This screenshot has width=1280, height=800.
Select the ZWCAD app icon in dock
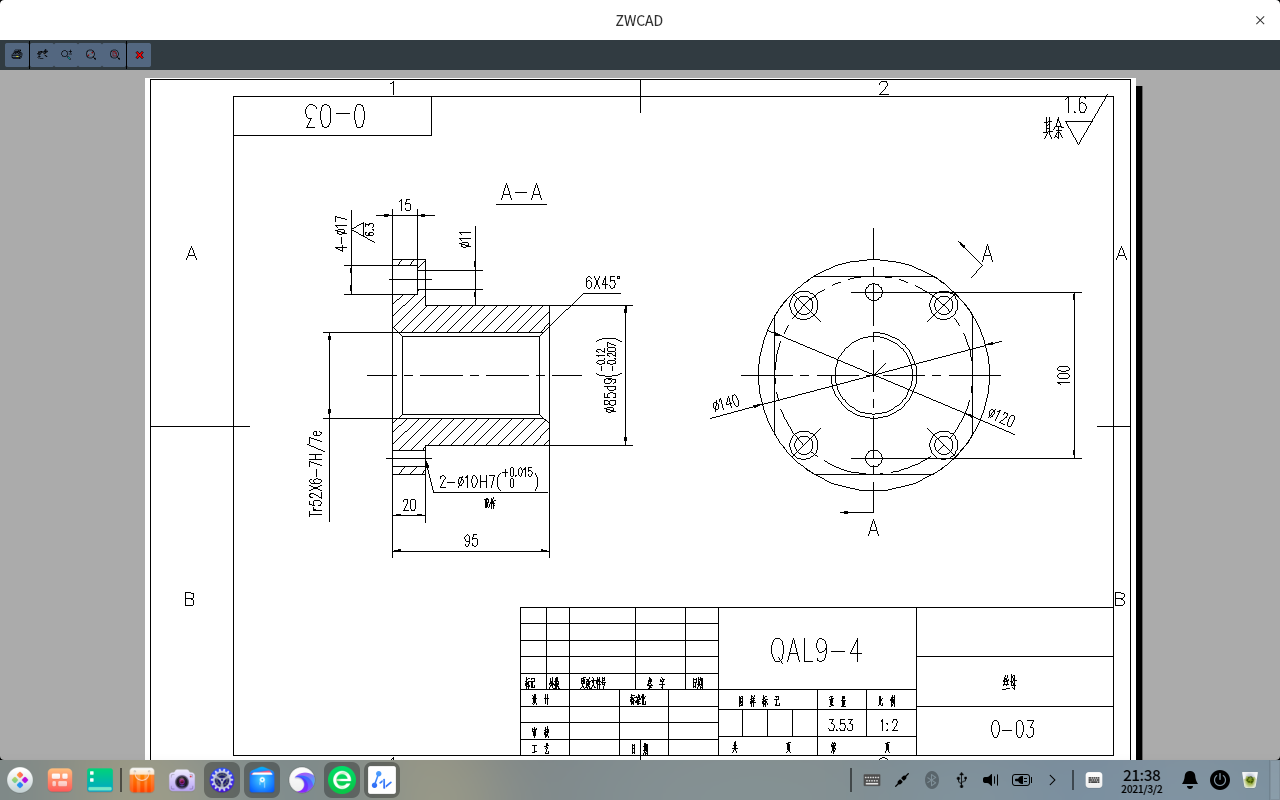[382, 780]
